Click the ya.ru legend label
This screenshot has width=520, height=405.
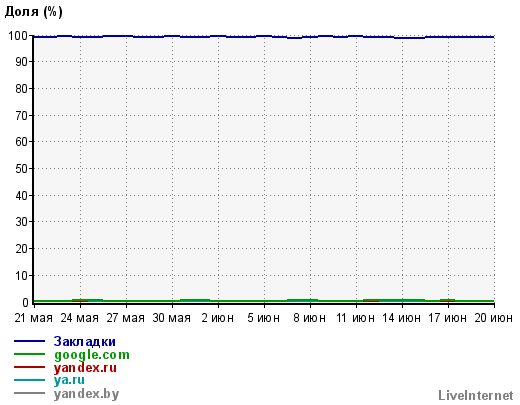pos(69,380)
